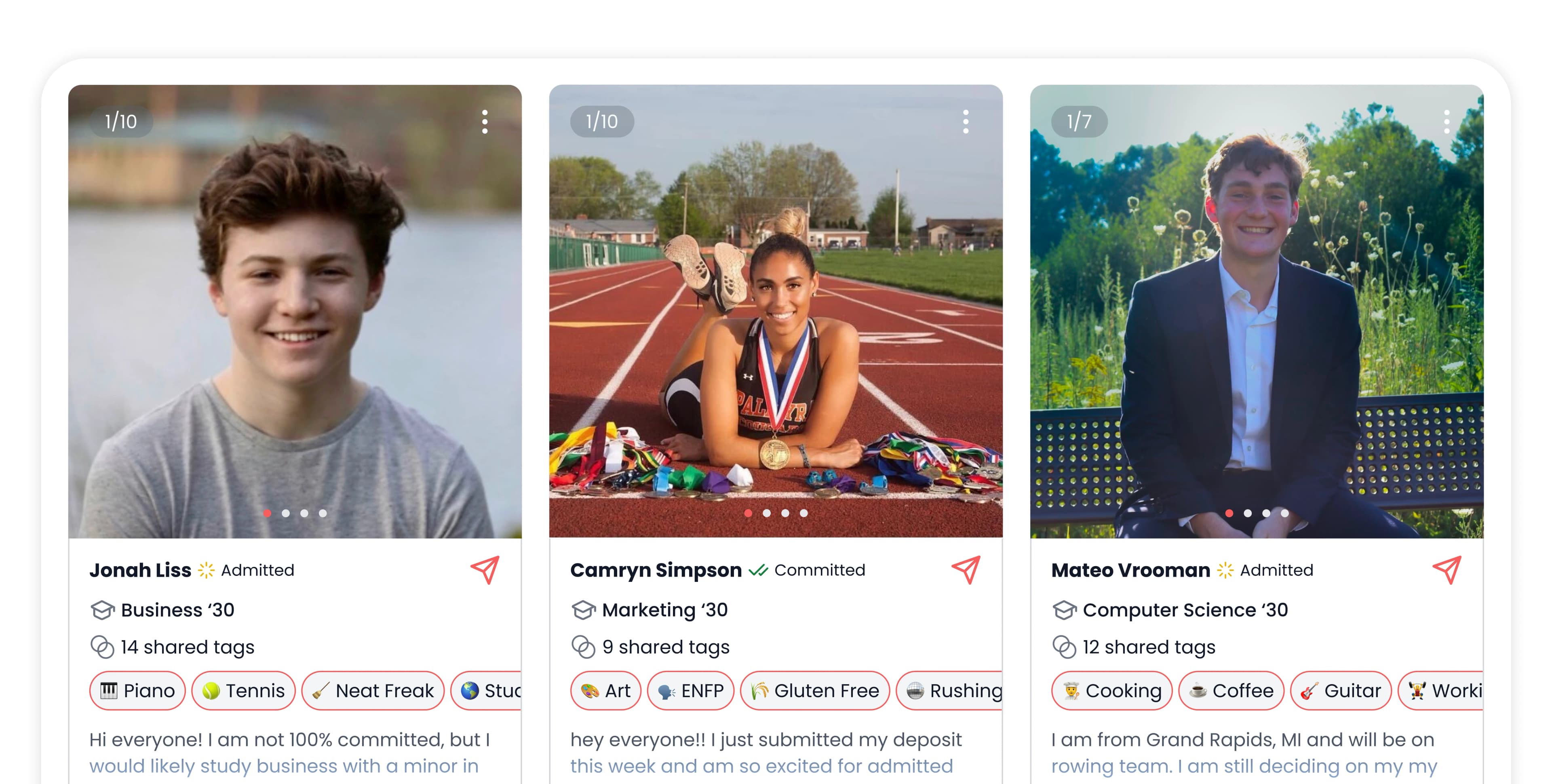This screenshot has width=1552, height=784.
Task: Send a message to Camryn Simpson
Action: 966,569
